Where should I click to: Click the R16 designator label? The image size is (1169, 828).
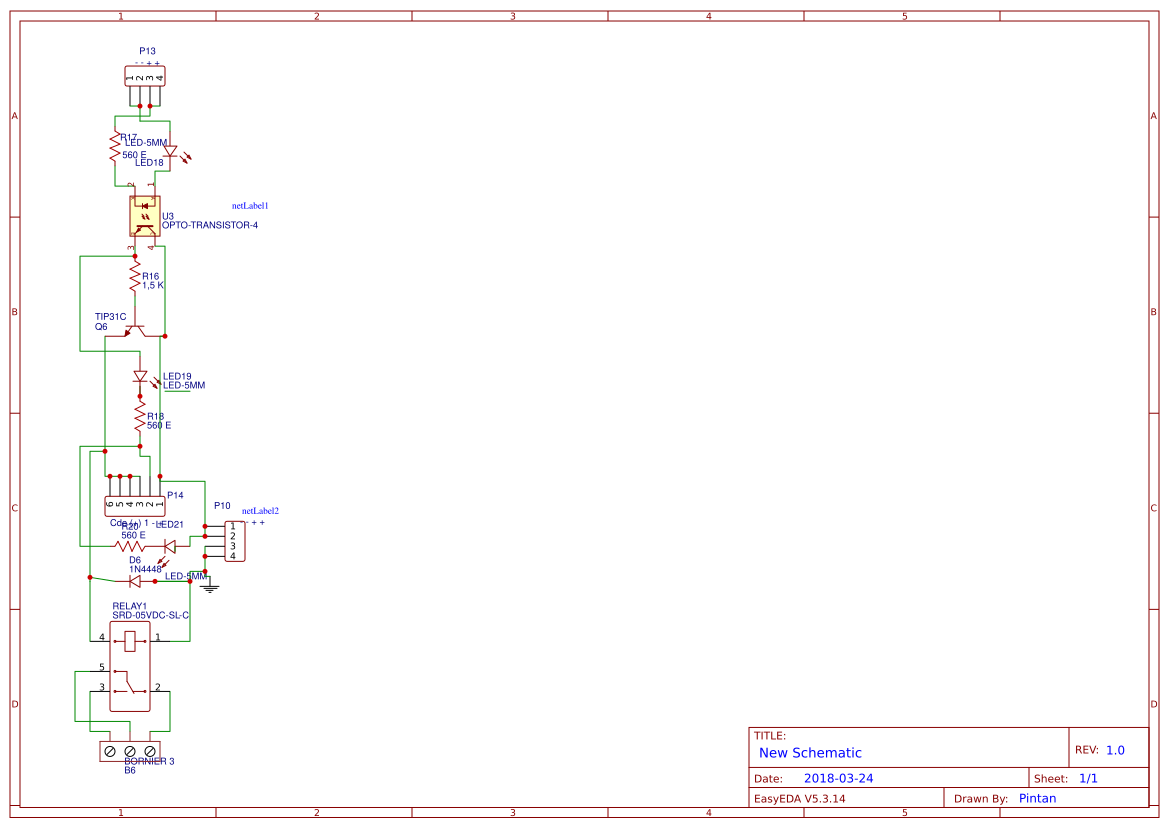point(151,276)
